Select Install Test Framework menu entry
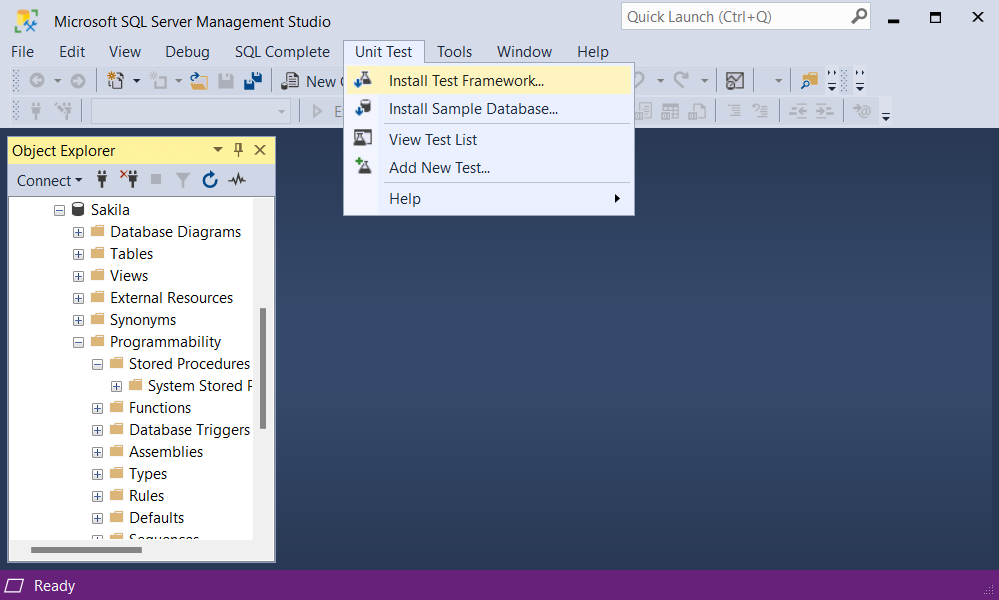The width and height of the screenshot is (999, 600). point(489,81)
